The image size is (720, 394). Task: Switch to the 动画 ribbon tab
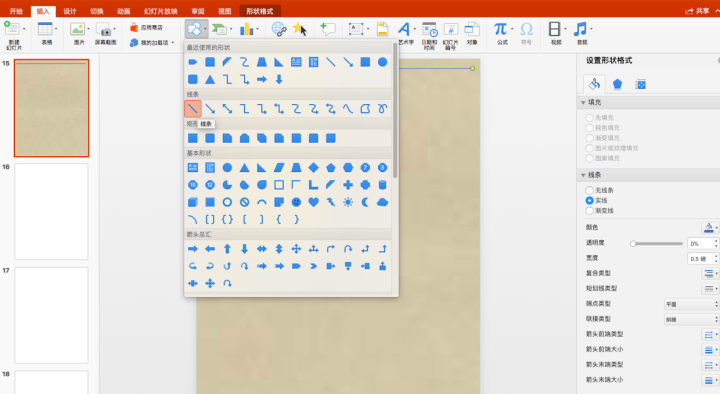tap(123, 11)
